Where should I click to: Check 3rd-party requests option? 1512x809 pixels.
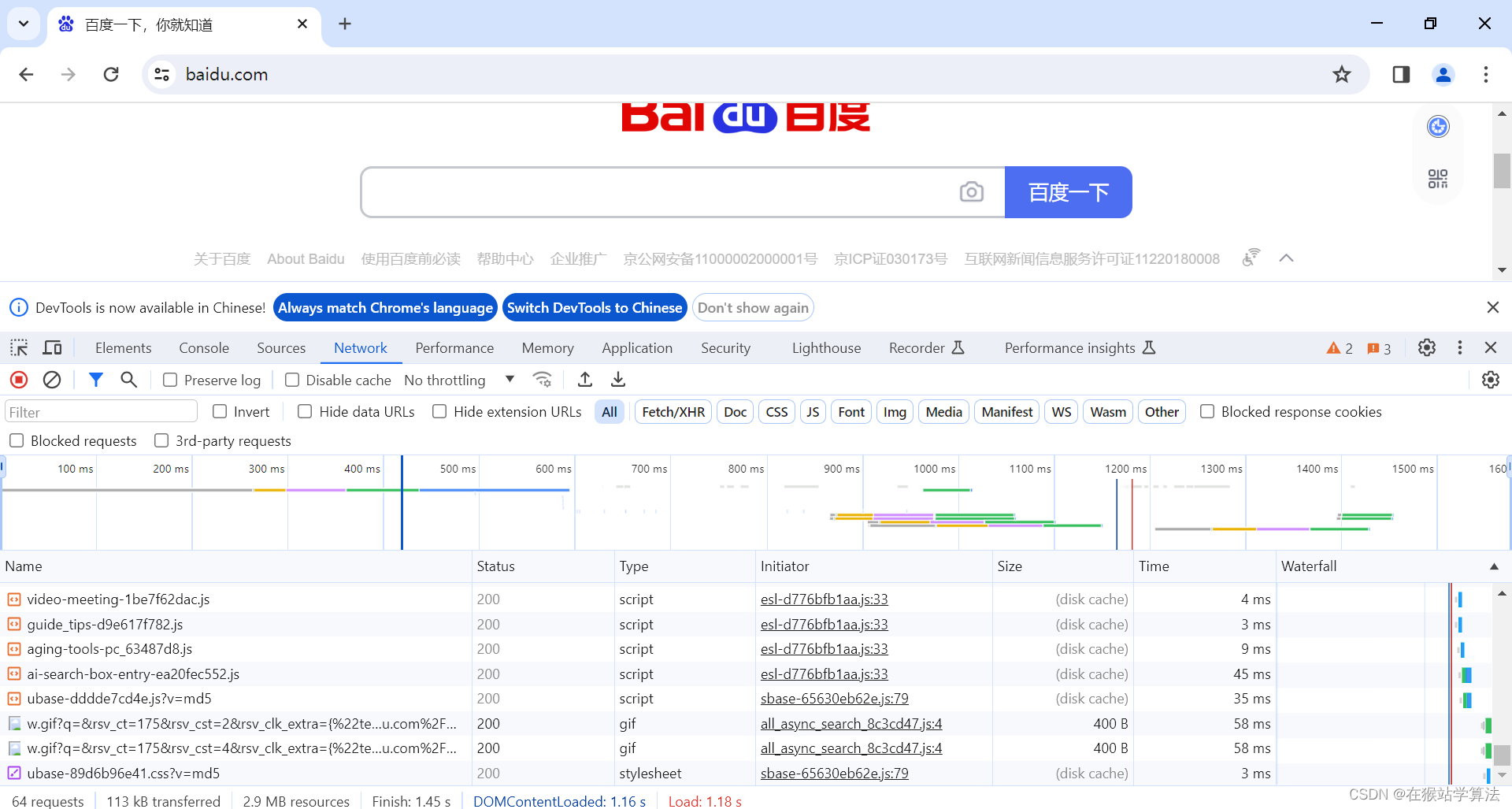[x=161, y=441]
